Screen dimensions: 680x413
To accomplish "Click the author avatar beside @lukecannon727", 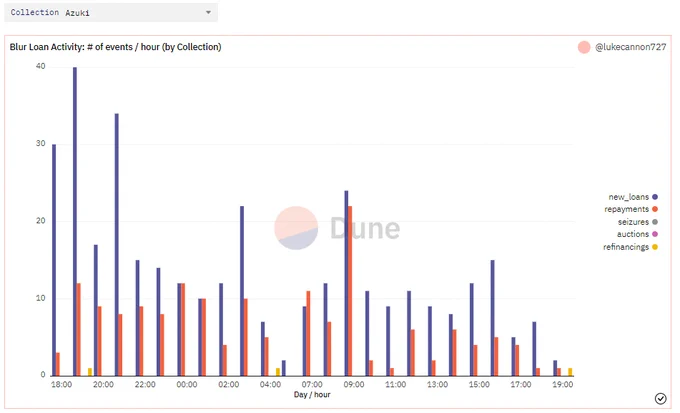I will pyautogui.click(x=584, y=47).
